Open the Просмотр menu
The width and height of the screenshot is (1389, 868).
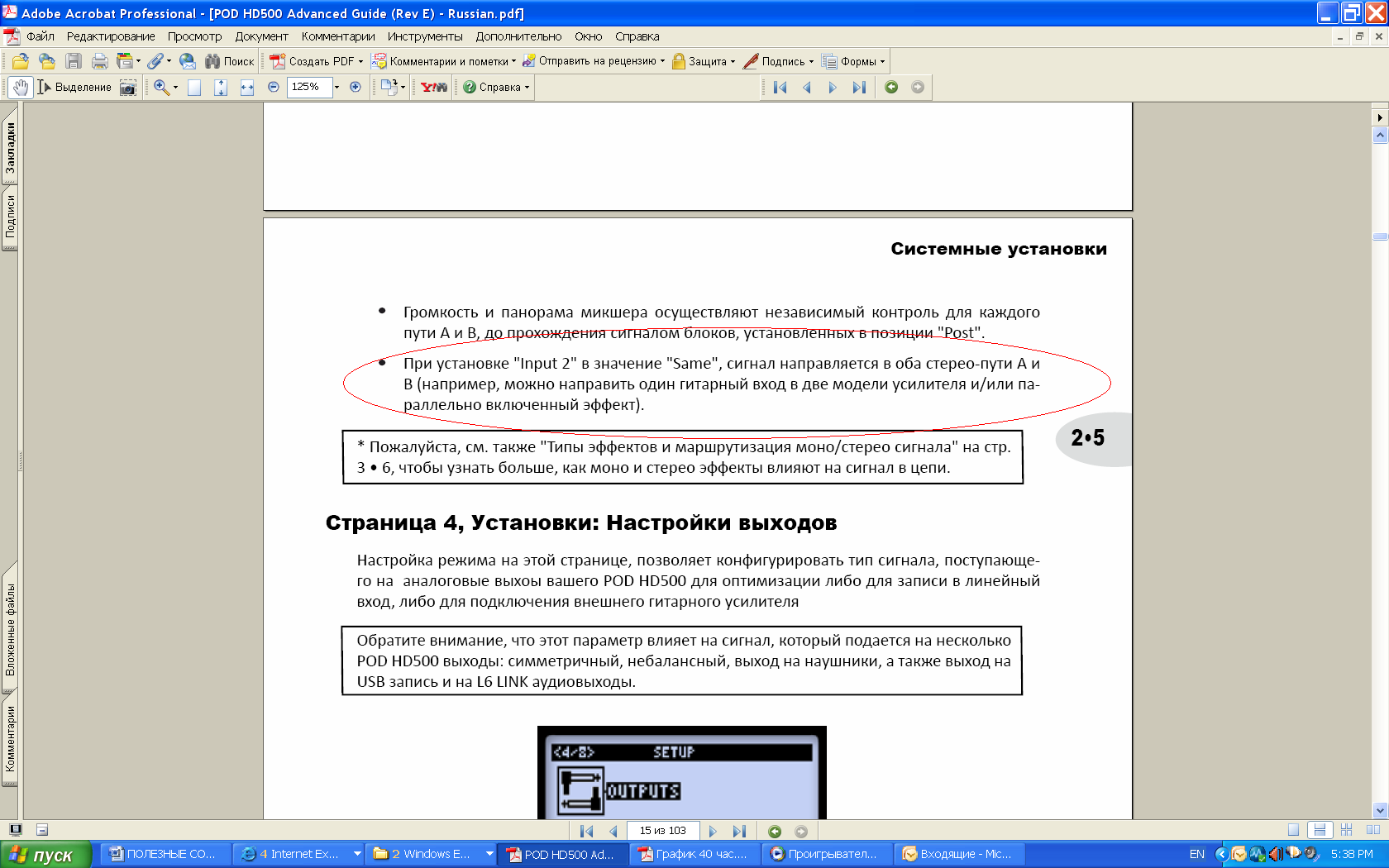[194, 36]
